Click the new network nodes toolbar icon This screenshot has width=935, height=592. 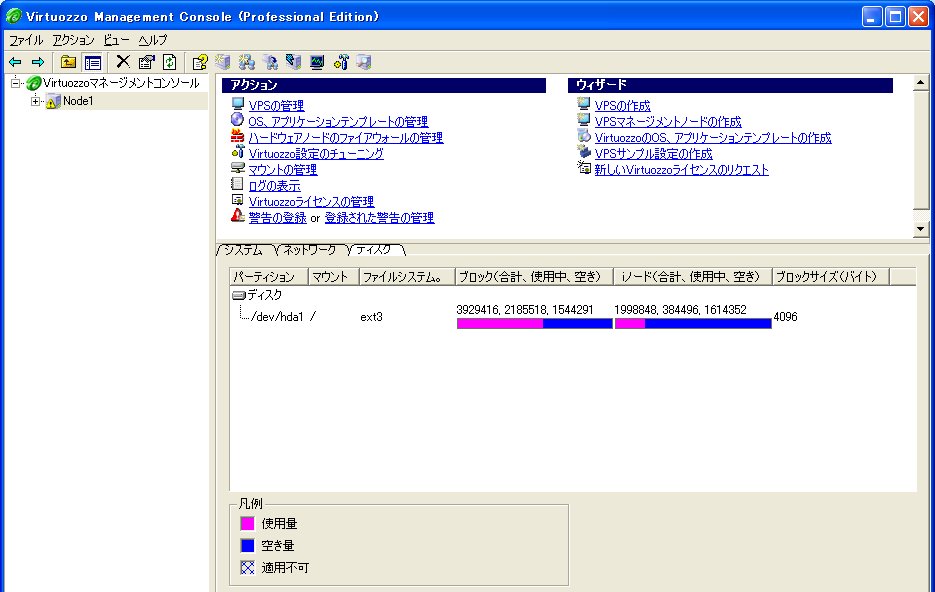[x=246, y=62]
